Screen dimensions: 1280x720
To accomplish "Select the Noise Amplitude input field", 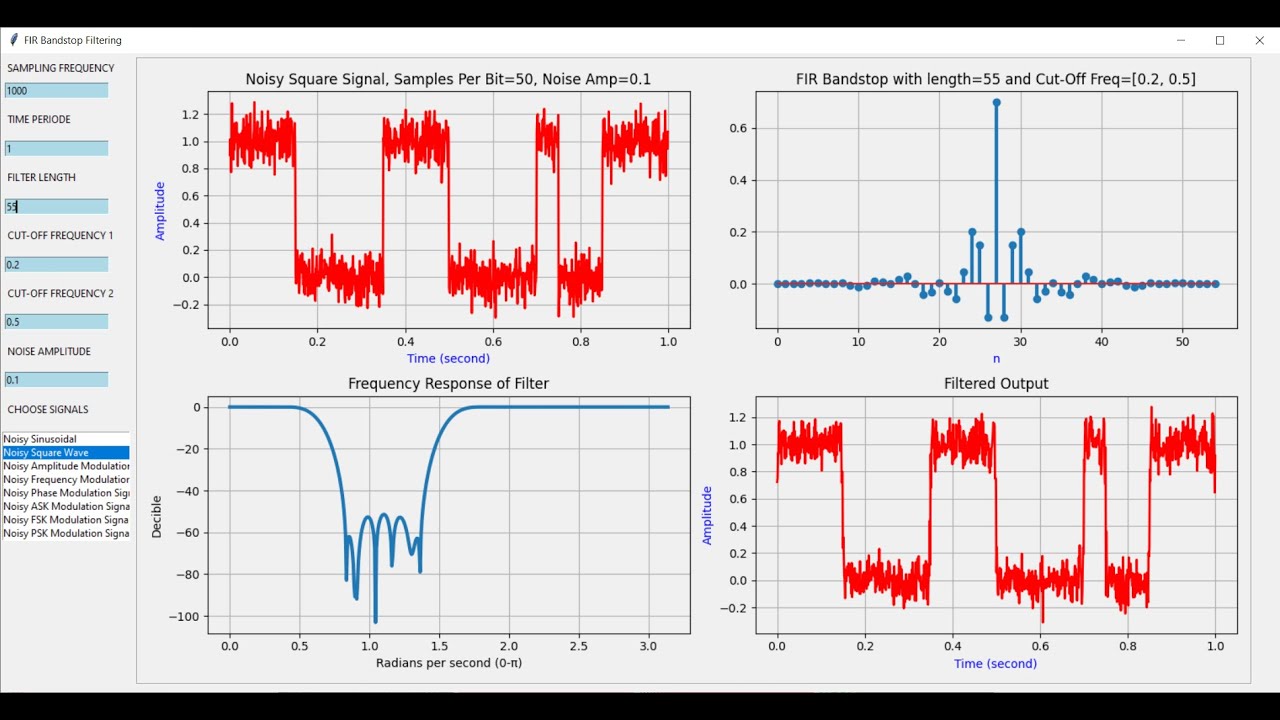I will click(56, 380).
